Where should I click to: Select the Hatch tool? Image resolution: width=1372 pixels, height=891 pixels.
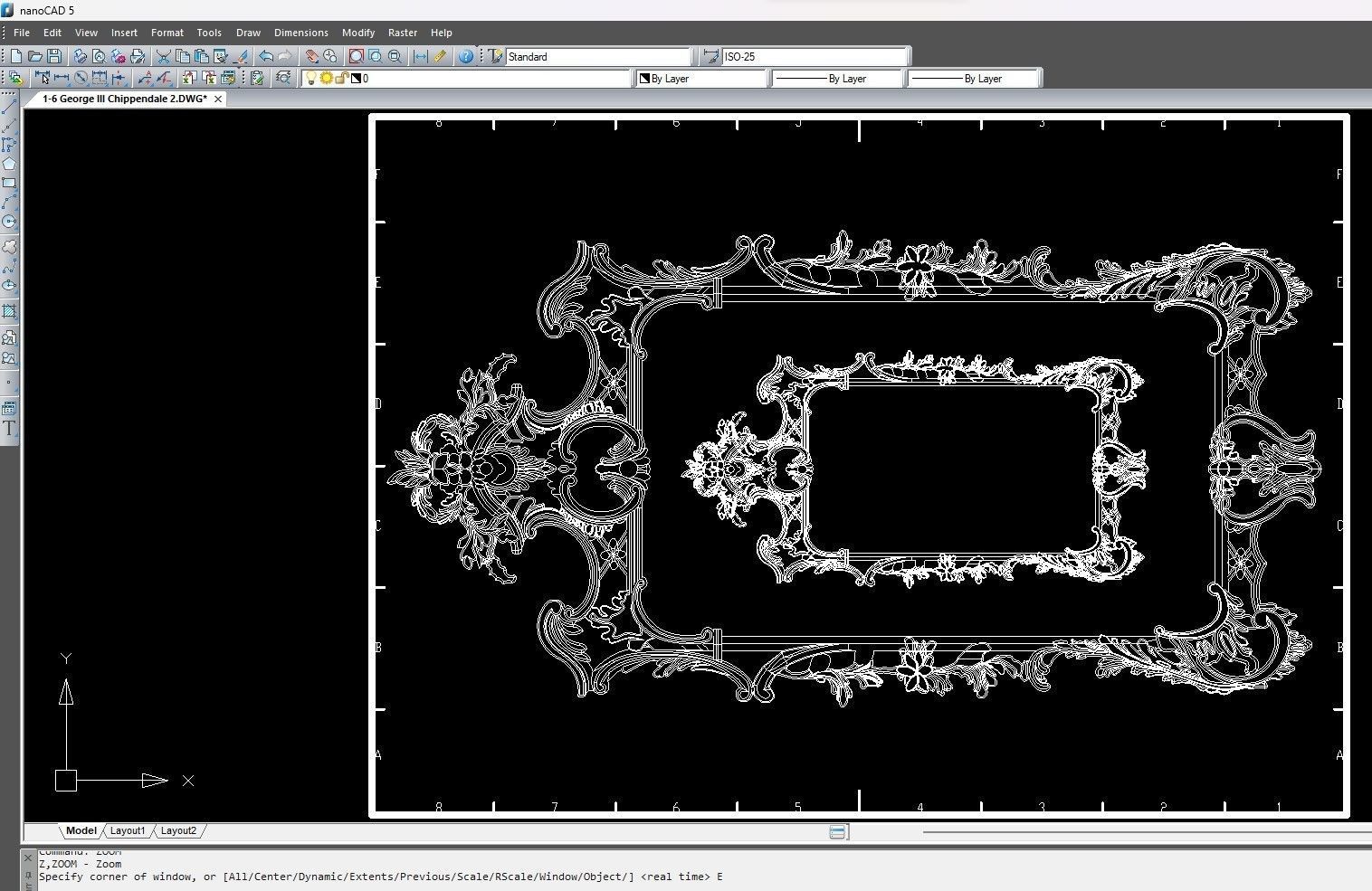pos(9,311)
